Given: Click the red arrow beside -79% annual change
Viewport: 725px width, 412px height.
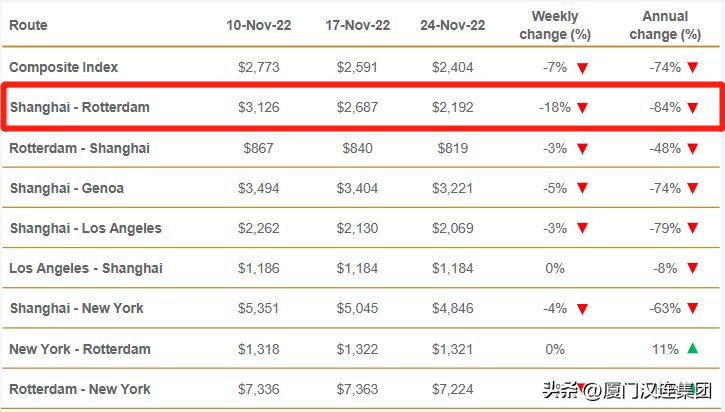Looking at the screenshot, I should [692, 228].
